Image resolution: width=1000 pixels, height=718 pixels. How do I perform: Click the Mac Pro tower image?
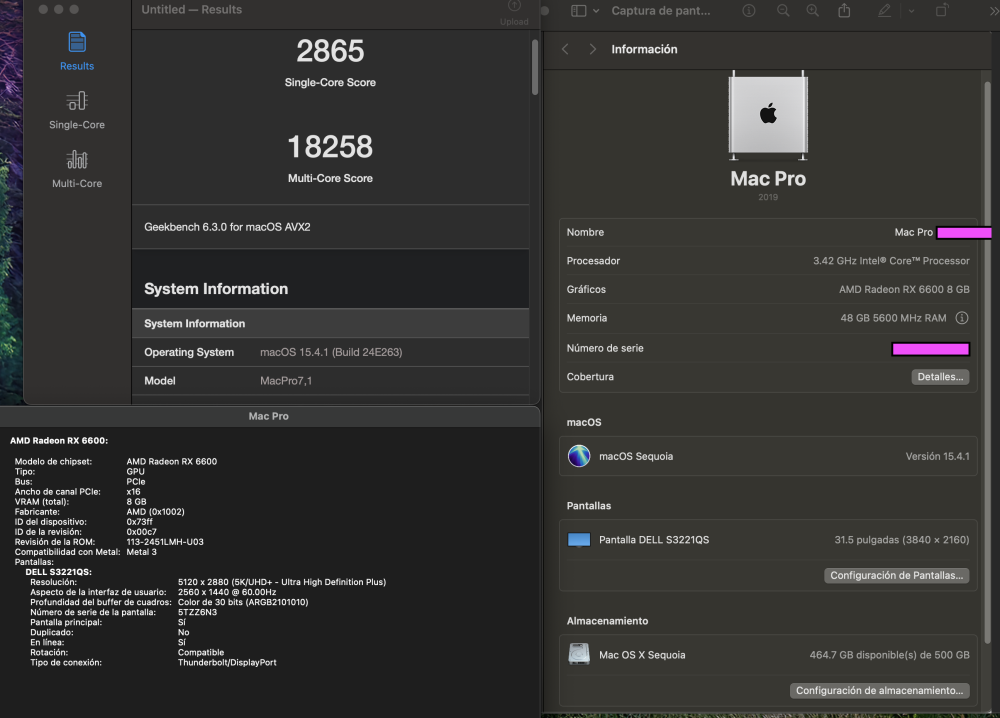768,115
